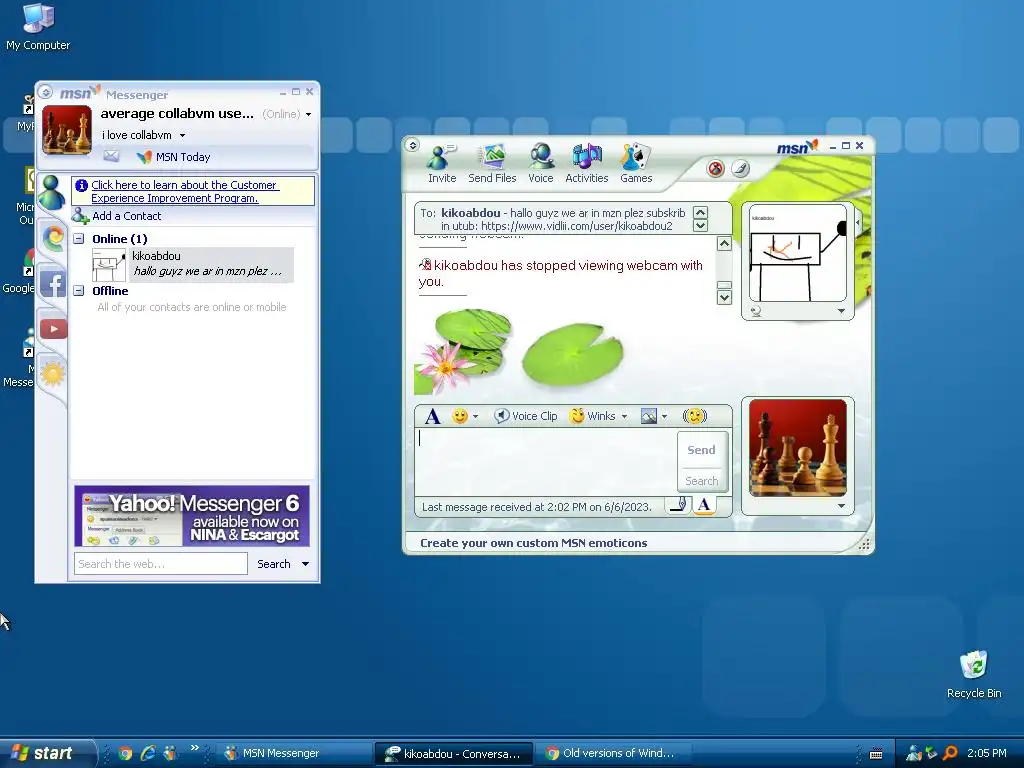Block this contact using the red icon
Image resolution: width=1024 pixels, height=768 pixels.
716,169
